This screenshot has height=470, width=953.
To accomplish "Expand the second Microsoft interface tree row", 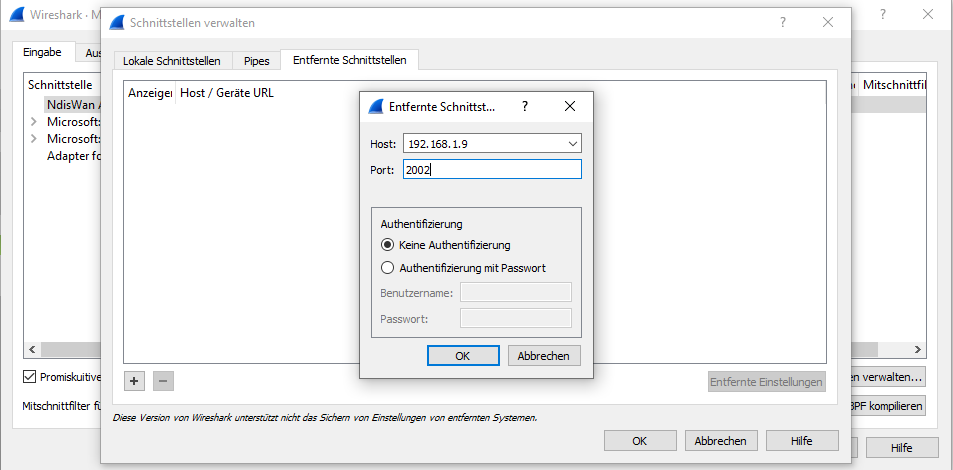I will coord(34,139).
